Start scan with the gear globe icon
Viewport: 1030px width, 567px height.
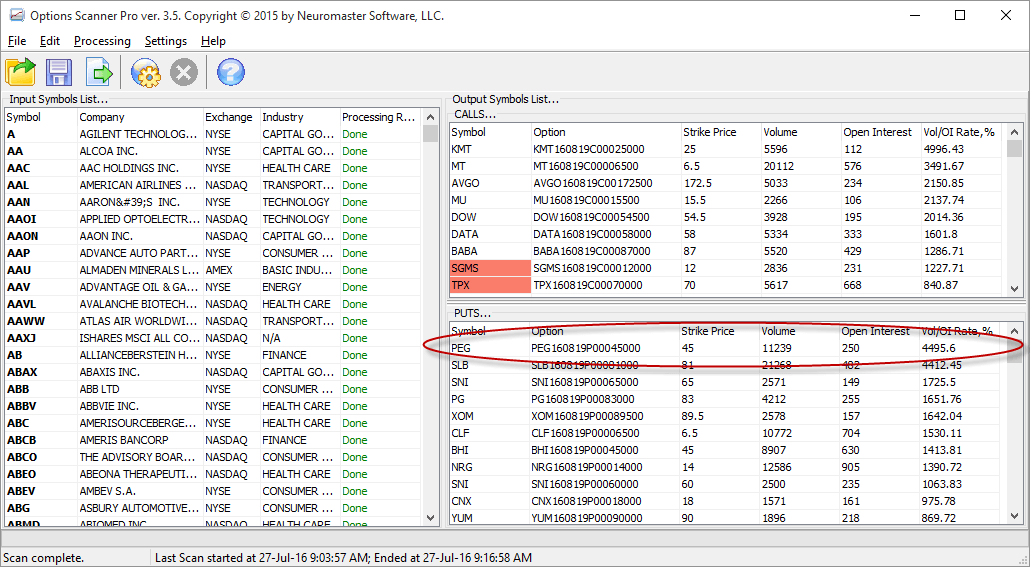pyautogui.click(x=145, y=72)
